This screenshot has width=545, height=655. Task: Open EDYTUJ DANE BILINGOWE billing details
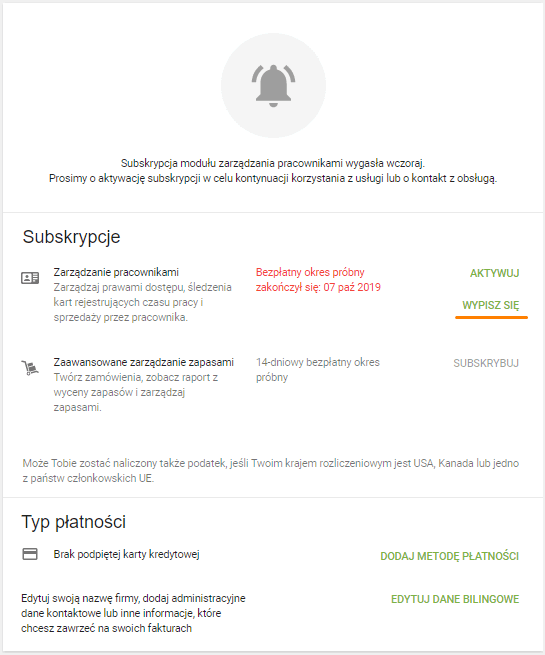(x=455, y=599)
